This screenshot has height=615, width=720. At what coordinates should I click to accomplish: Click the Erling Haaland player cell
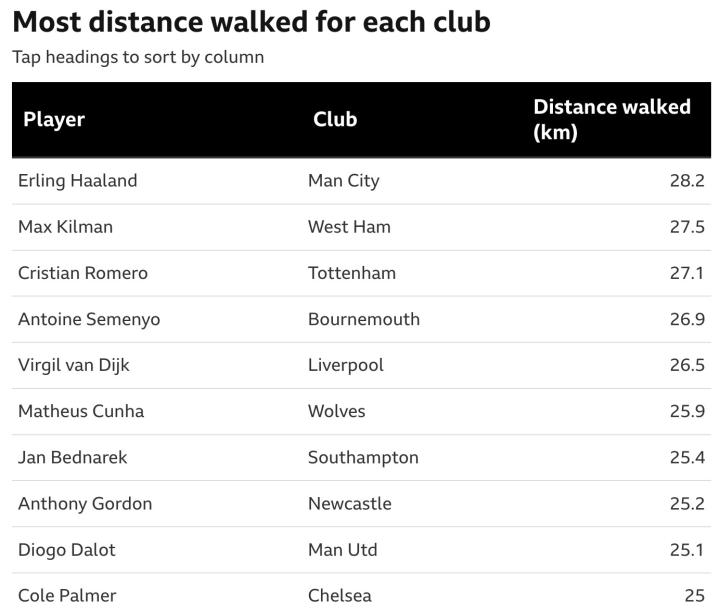pyautogui.click(x=78, y=181)
